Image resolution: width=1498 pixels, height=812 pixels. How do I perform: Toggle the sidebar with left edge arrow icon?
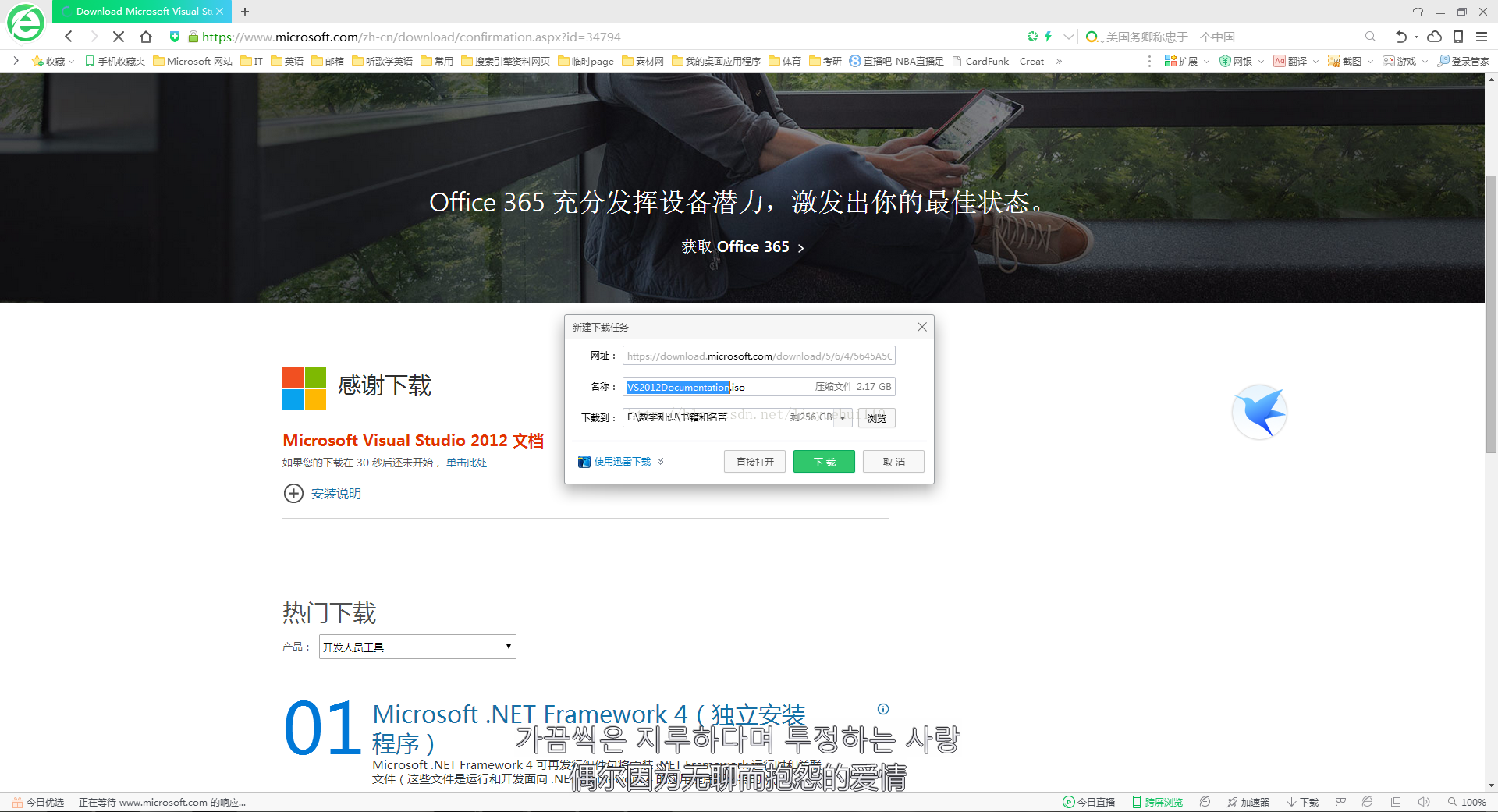[x=14, y=61]
